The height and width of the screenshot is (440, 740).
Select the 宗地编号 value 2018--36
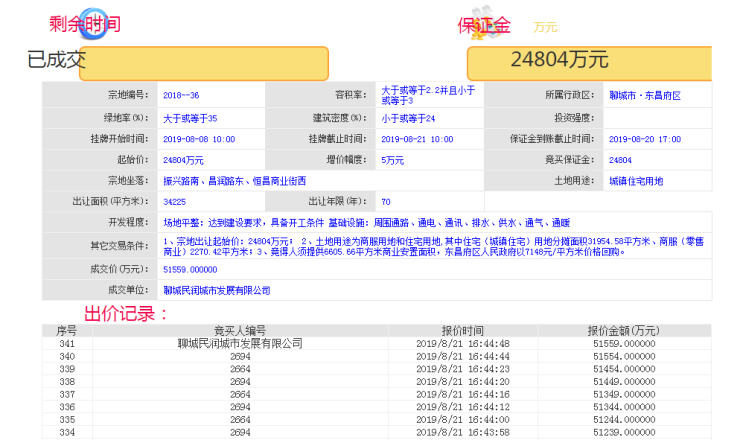181,95
